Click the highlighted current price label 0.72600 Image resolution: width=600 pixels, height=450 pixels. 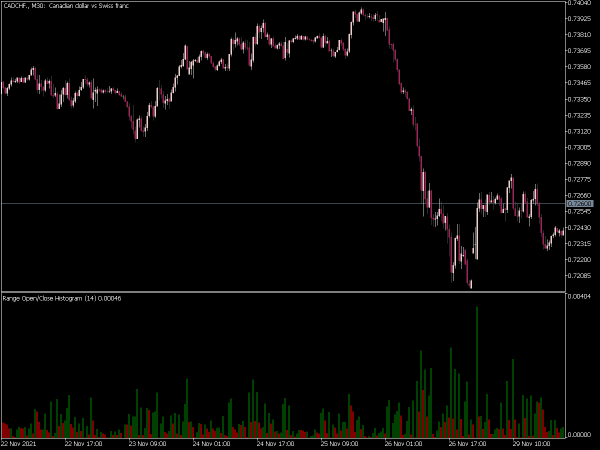pos(580,204)
